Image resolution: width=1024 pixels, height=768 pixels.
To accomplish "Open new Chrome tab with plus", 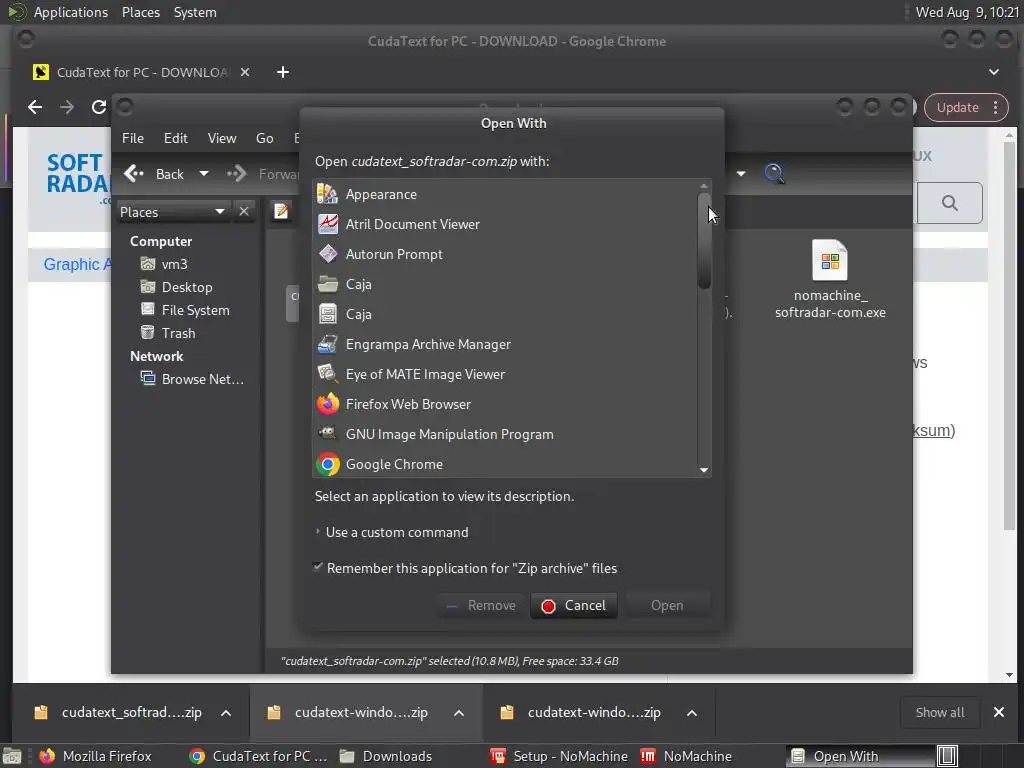I will click(283, 72).
